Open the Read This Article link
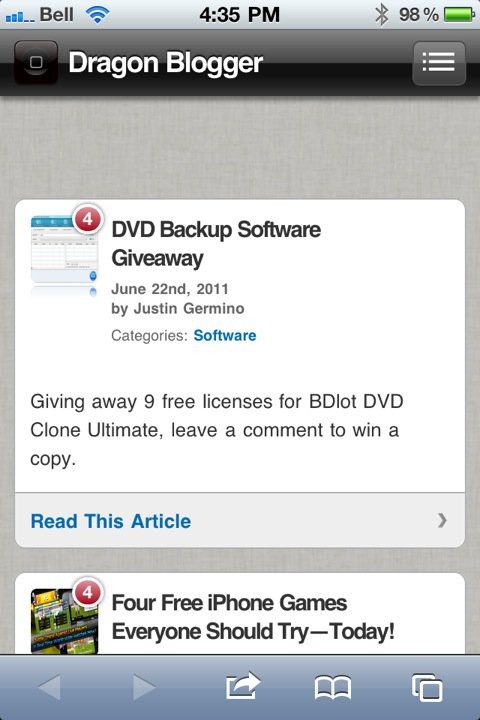Image resolution: width=480 pixels, height=720 pixels. point(111,521)
